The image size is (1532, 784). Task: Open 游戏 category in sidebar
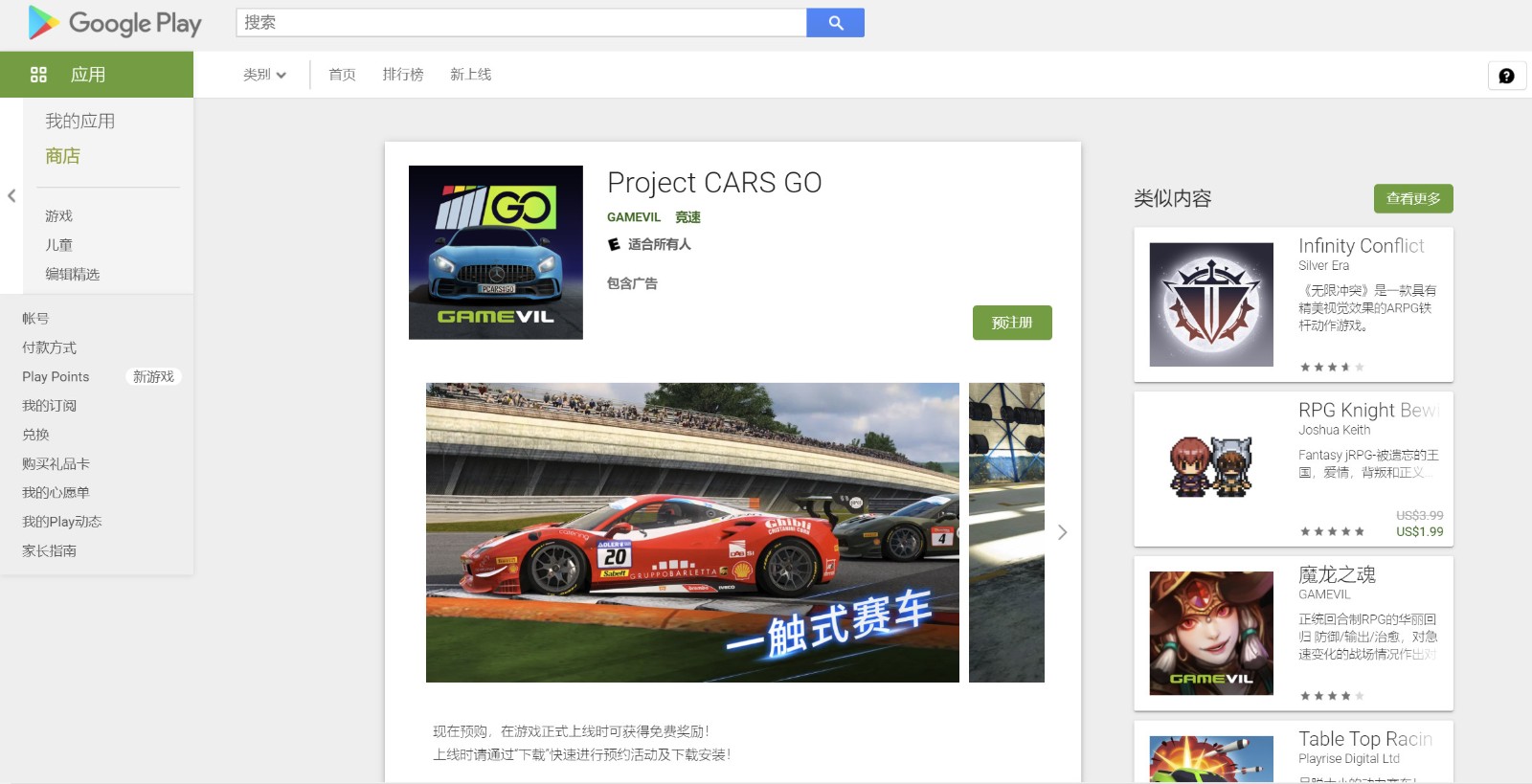(x=59, y=216)
